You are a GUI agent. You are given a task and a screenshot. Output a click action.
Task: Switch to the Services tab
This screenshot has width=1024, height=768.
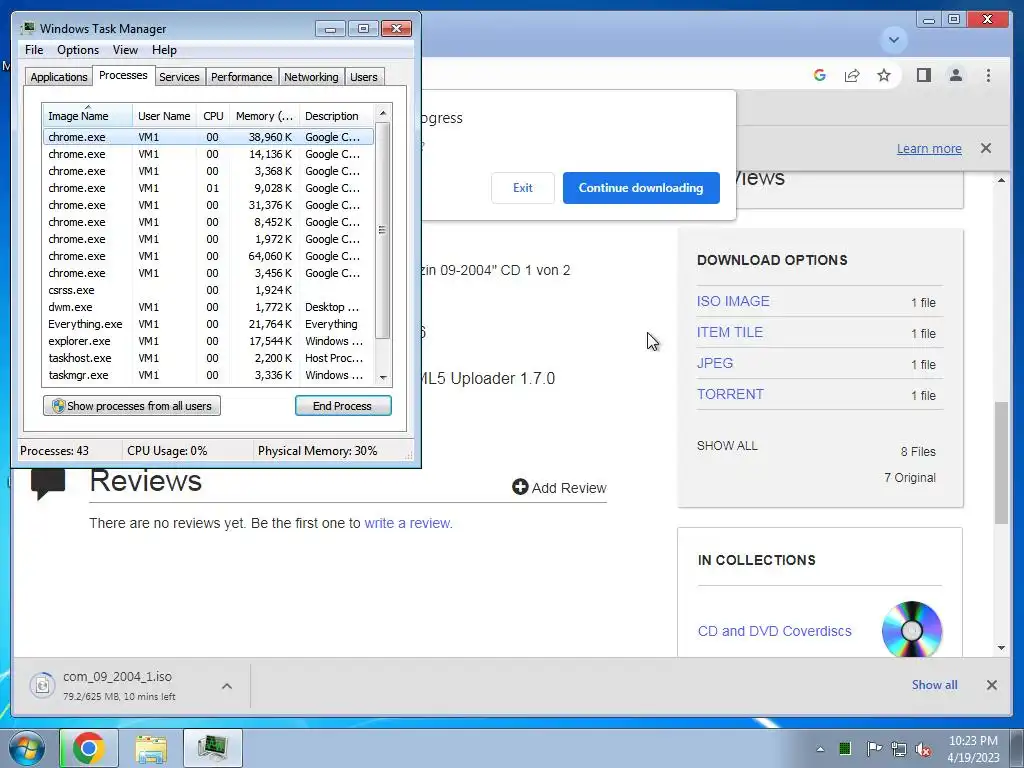(x=180, y=77)
